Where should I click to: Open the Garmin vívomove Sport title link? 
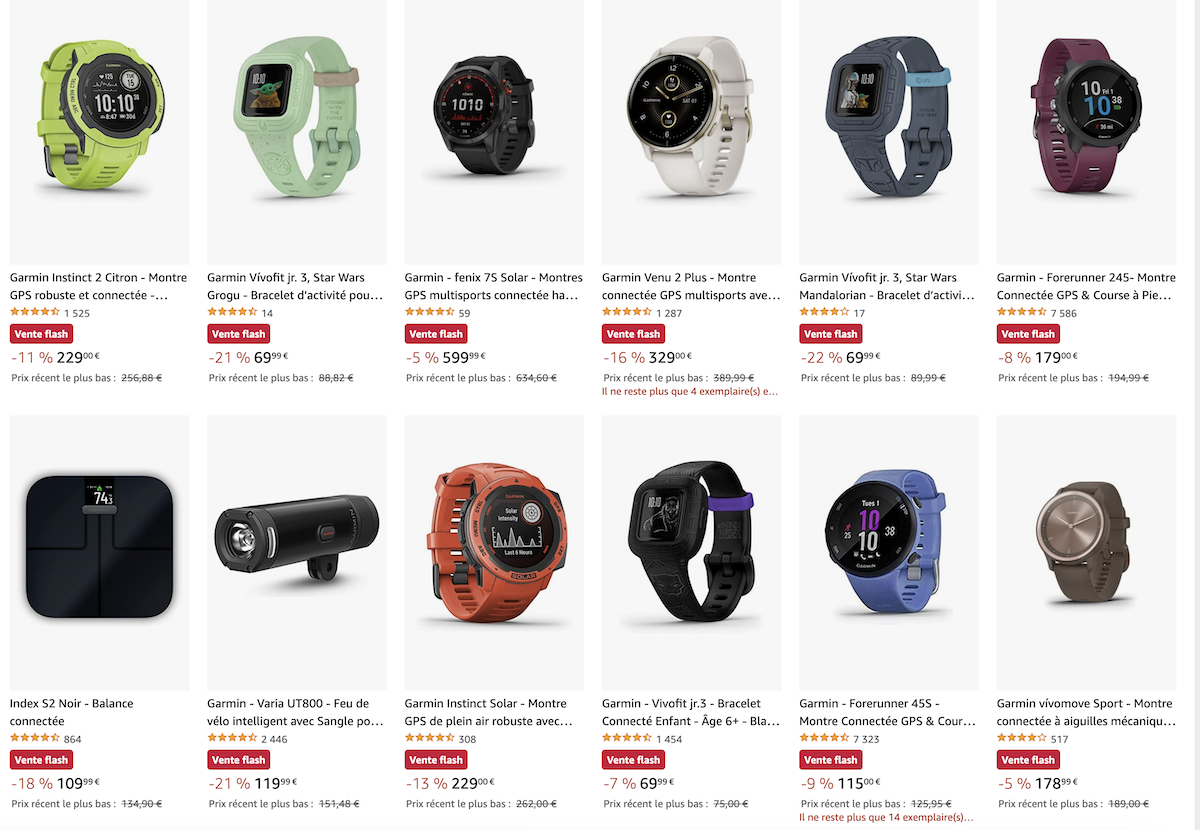coord(1086,712)
